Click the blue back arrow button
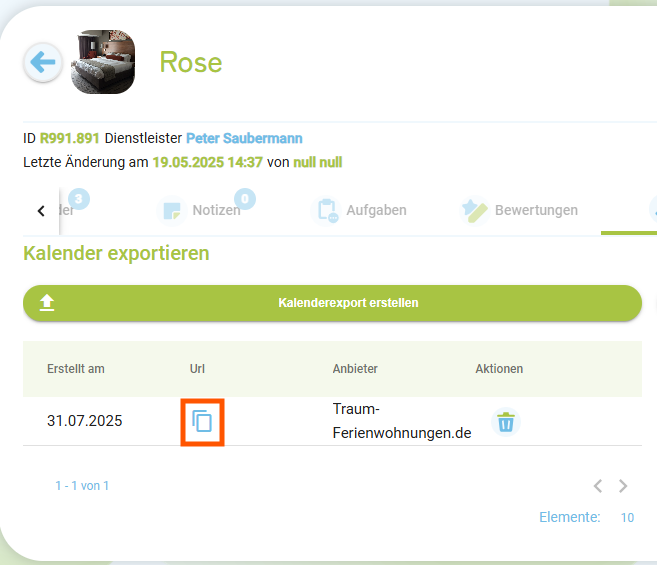 pos(43,62)
